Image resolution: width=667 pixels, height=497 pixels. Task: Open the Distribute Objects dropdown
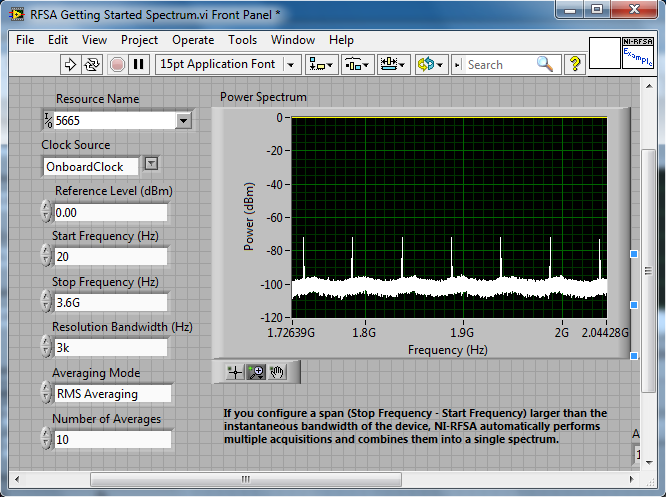358,64
